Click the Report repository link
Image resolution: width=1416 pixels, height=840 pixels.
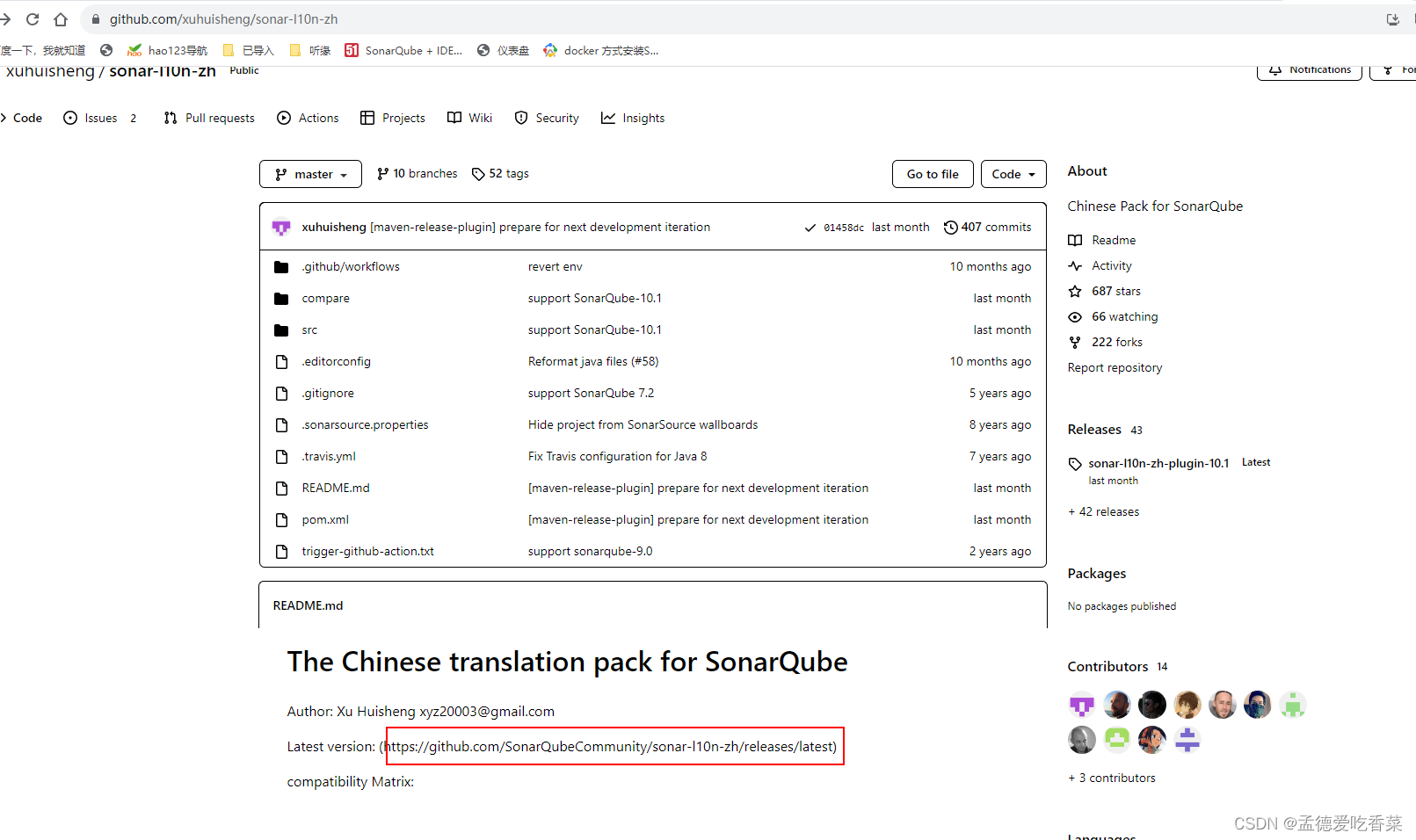point(1115,367)
